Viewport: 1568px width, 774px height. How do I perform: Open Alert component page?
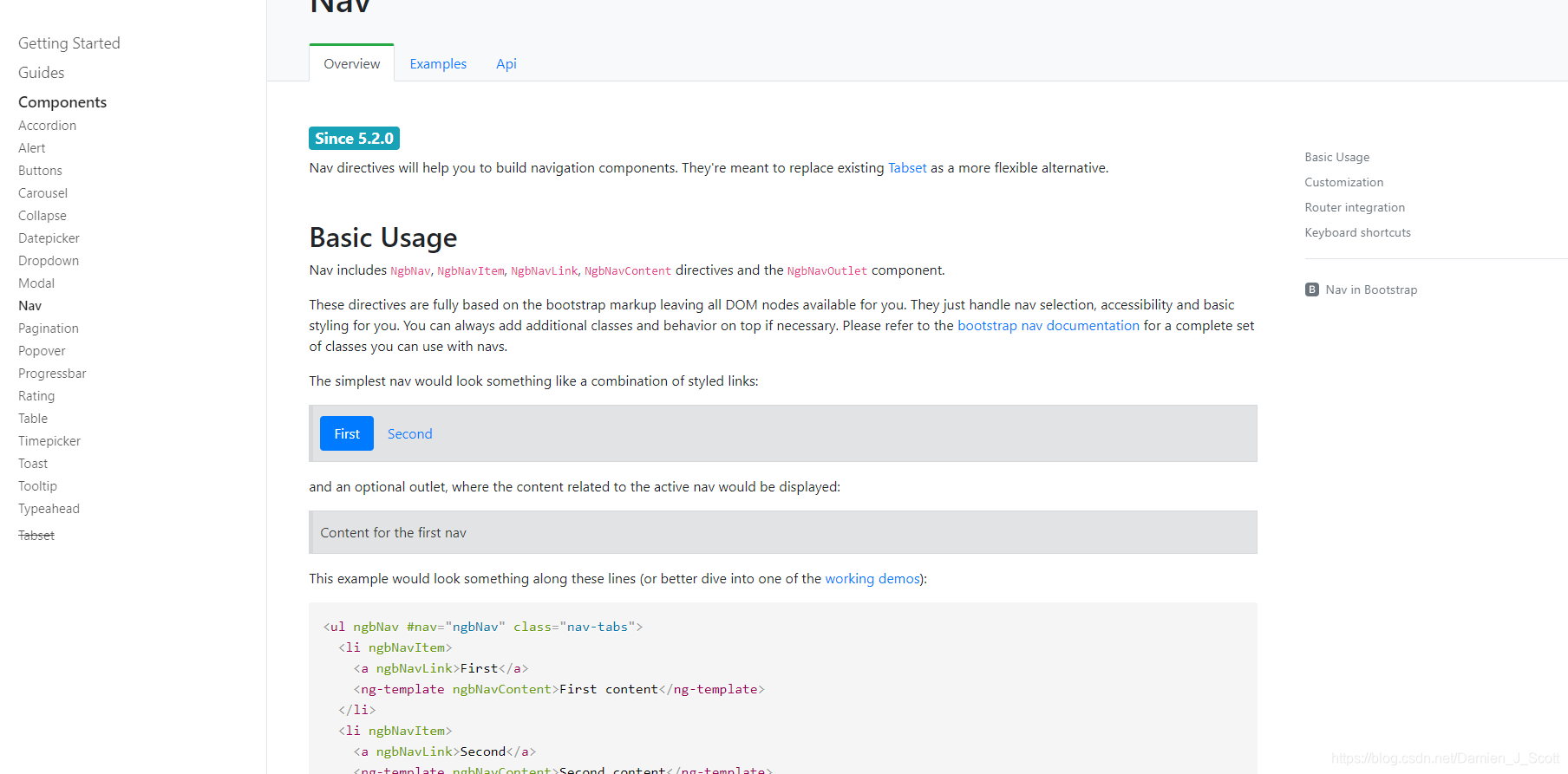31,148
